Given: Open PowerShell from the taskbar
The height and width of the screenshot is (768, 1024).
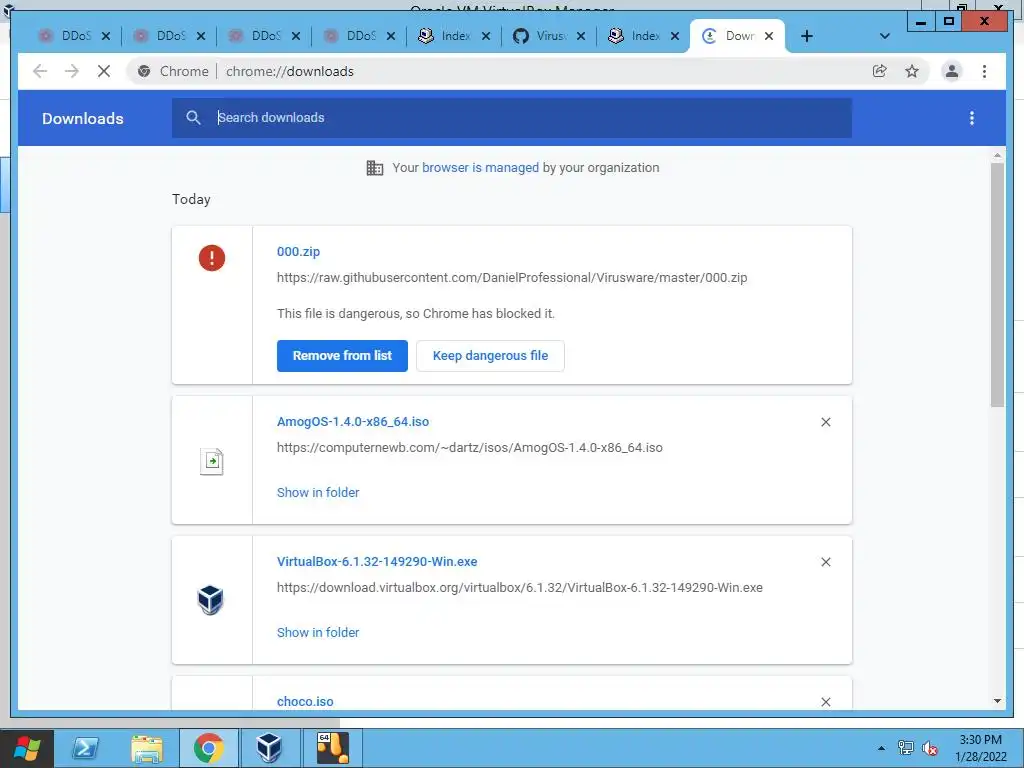Looking at the screenshot, I should tap(85, 748).
